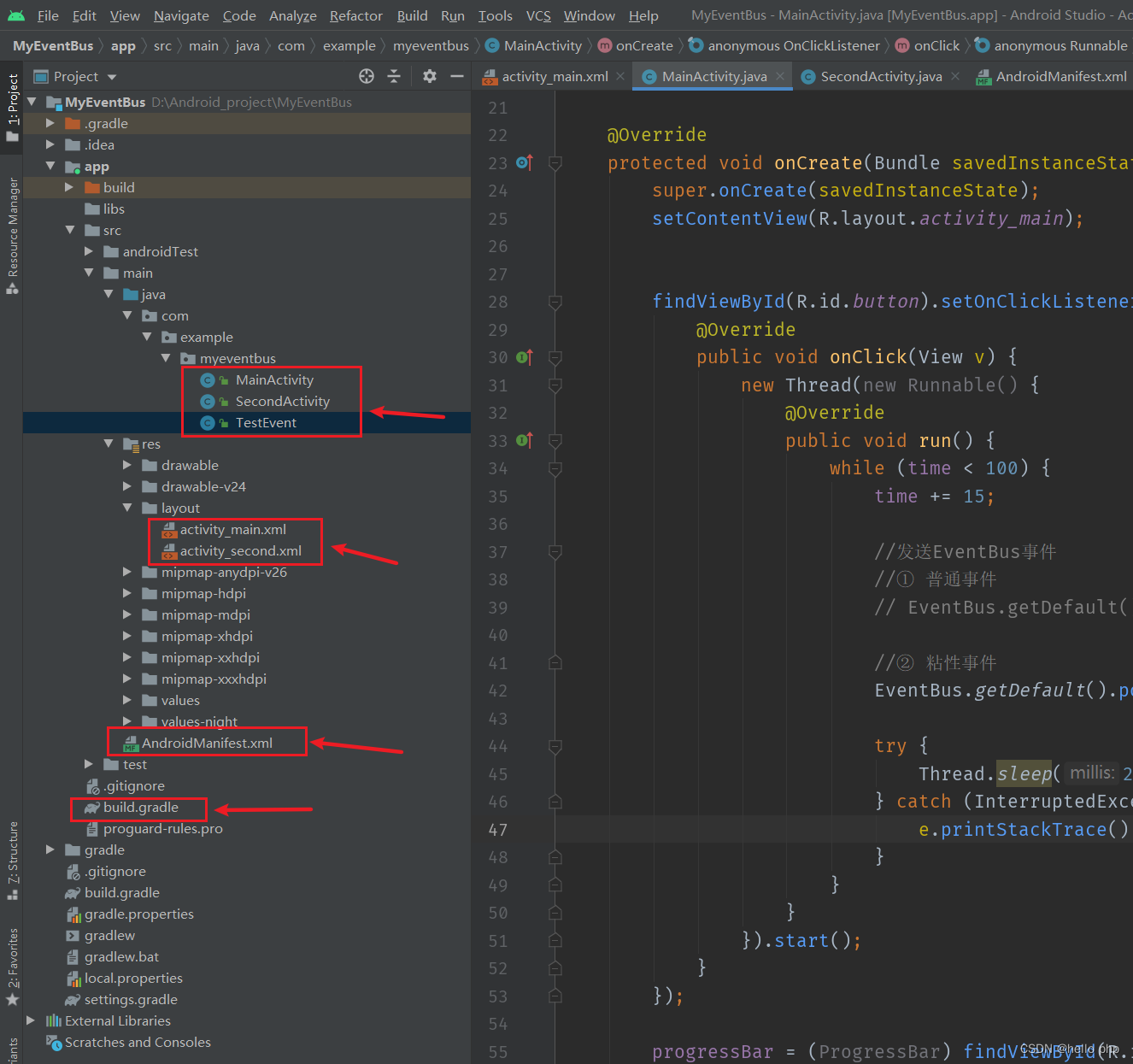Screen dimensions: 1133x1064
Task: Expand the build folder under app
Action: point(70,187)
